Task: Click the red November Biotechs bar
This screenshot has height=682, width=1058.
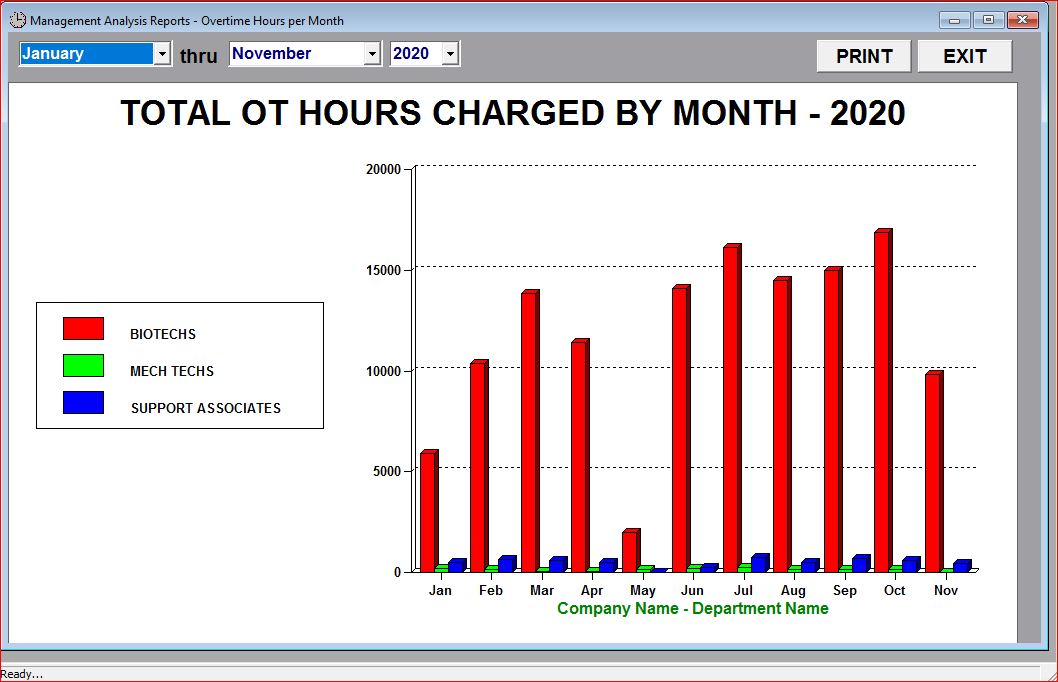Action: click(x=933, y=470)
